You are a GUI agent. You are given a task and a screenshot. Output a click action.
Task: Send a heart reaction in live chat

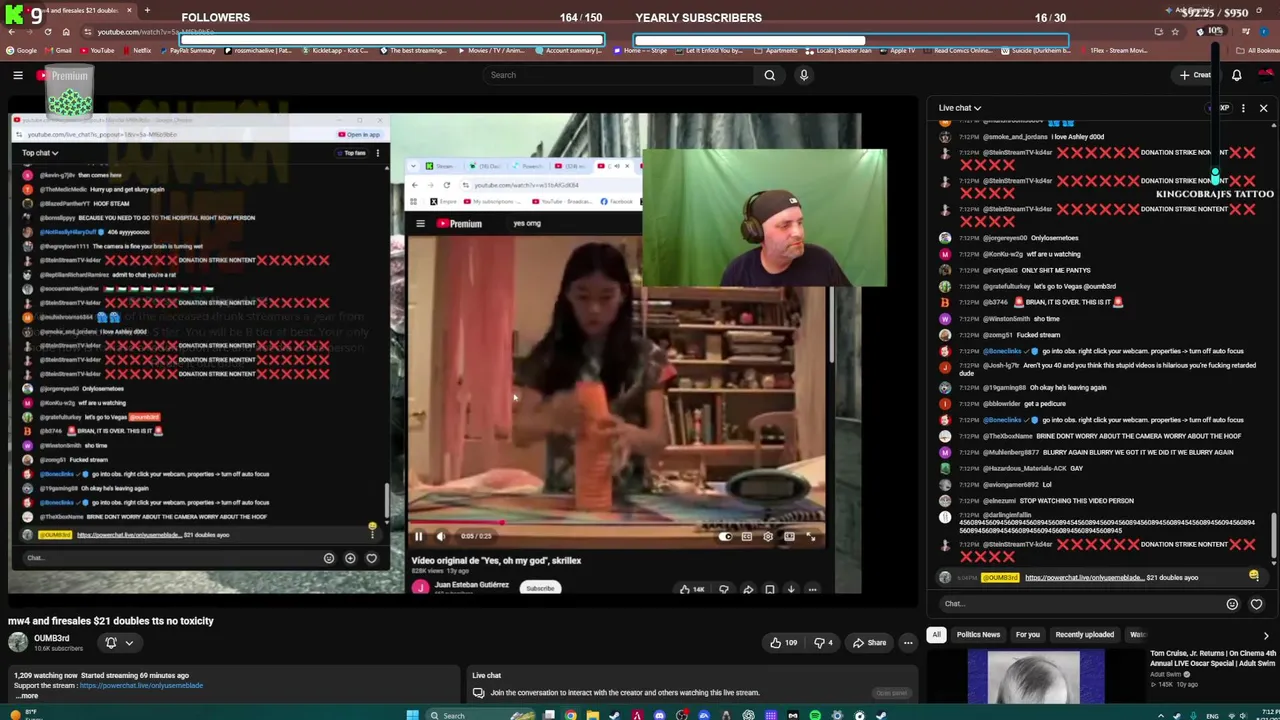(x=1256, y=604)
